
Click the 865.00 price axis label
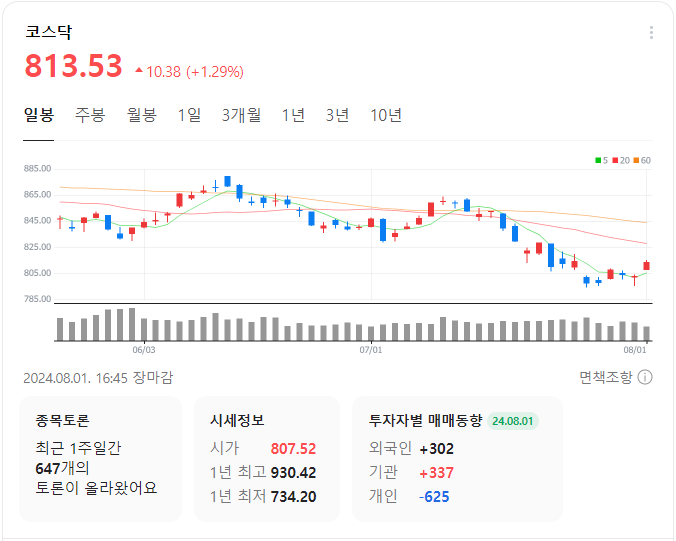point(38,195)
